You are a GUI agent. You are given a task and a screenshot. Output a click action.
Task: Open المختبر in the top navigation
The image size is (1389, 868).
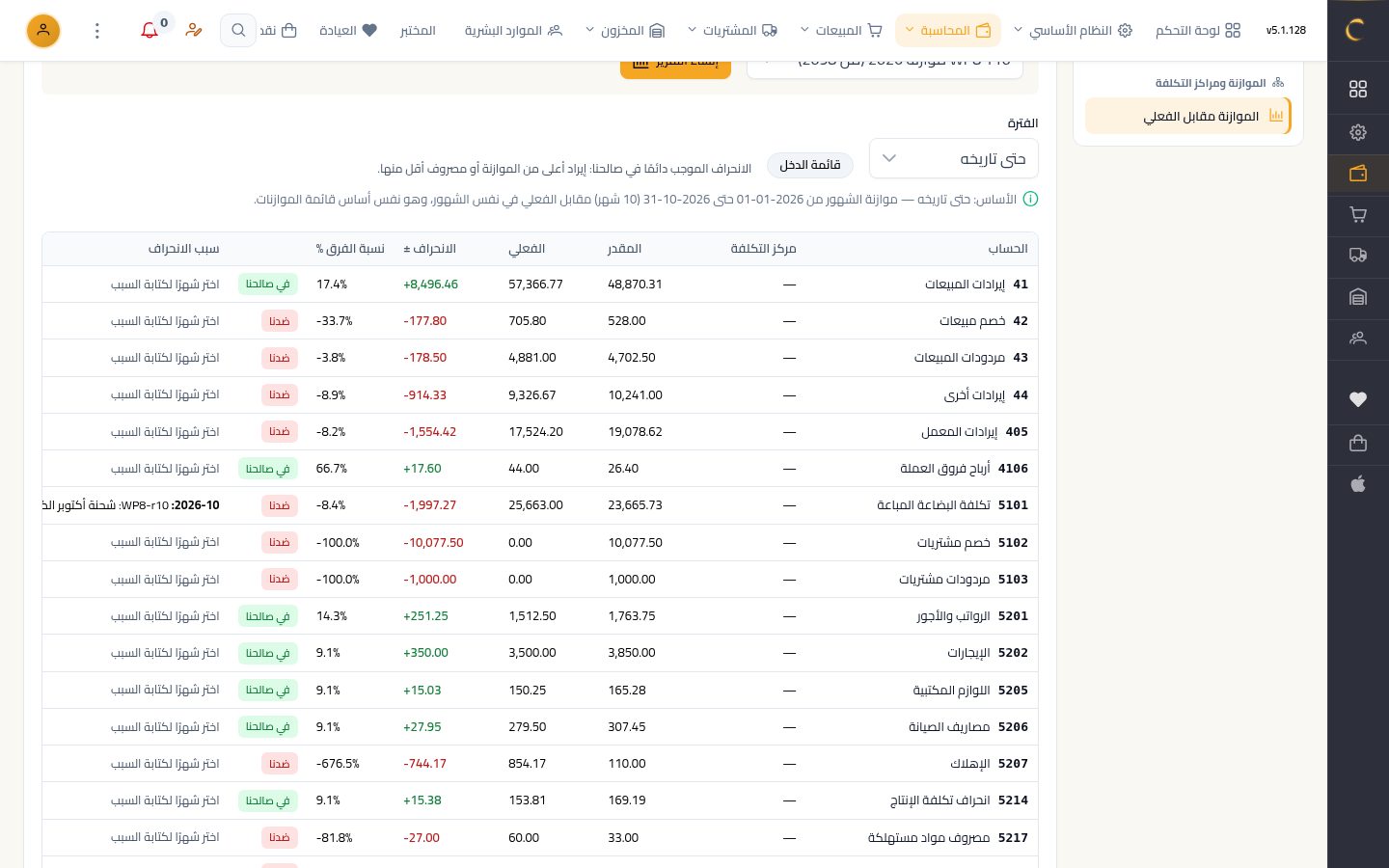pos(418,31)
